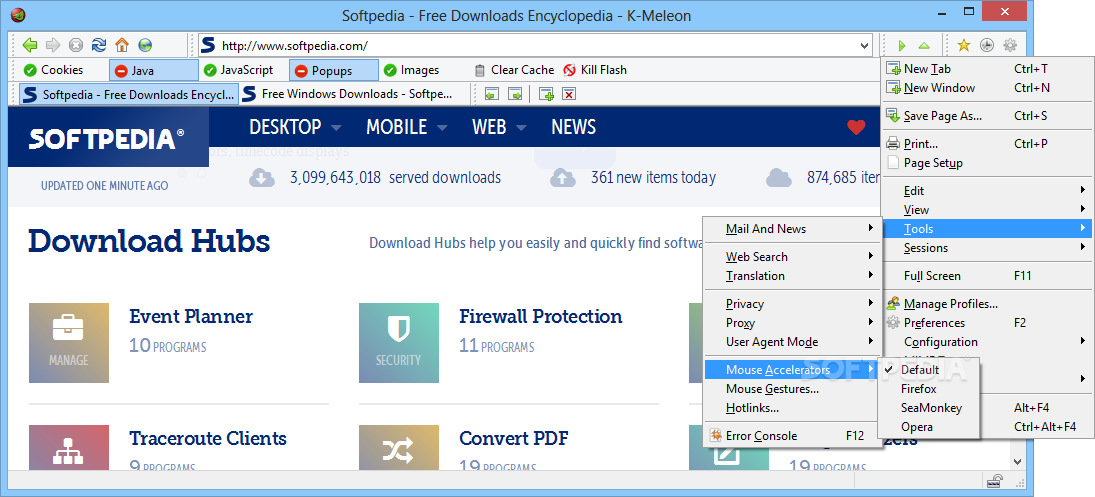Open Error Console from Tools submenu
The image size is (1095, 497).
(792, 436)
